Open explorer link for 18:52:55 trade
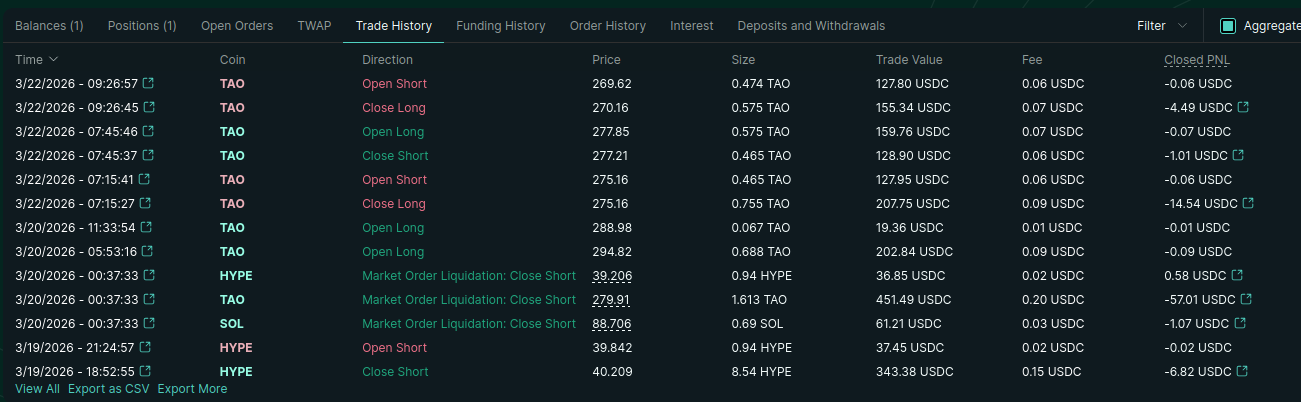Screen dimensions: 1301x402 click(x=147, y=371)
